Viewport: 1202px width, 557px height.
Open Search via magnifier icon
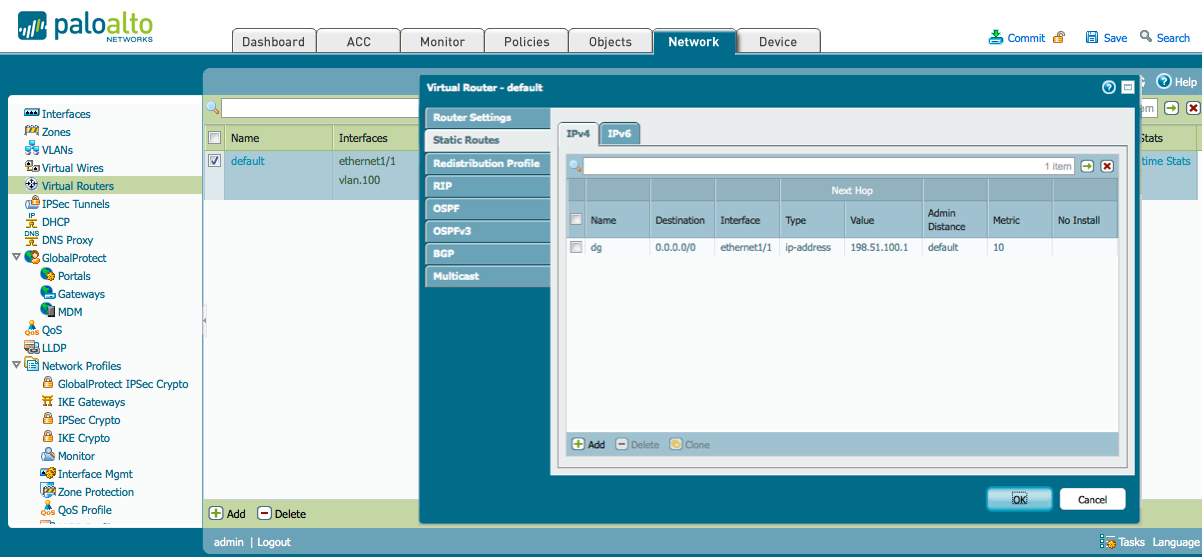pyautogui.click(x=1146, y=38)
